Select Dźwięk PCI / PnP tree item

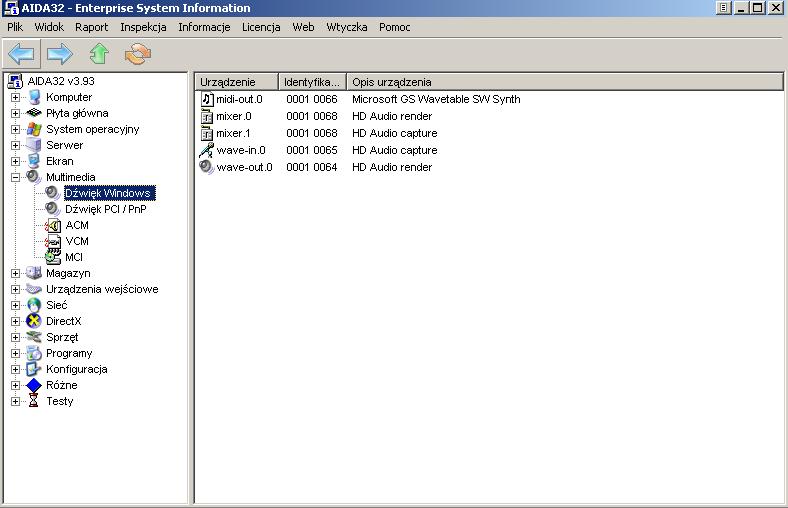pyautogui.click(x=106, y=209)
